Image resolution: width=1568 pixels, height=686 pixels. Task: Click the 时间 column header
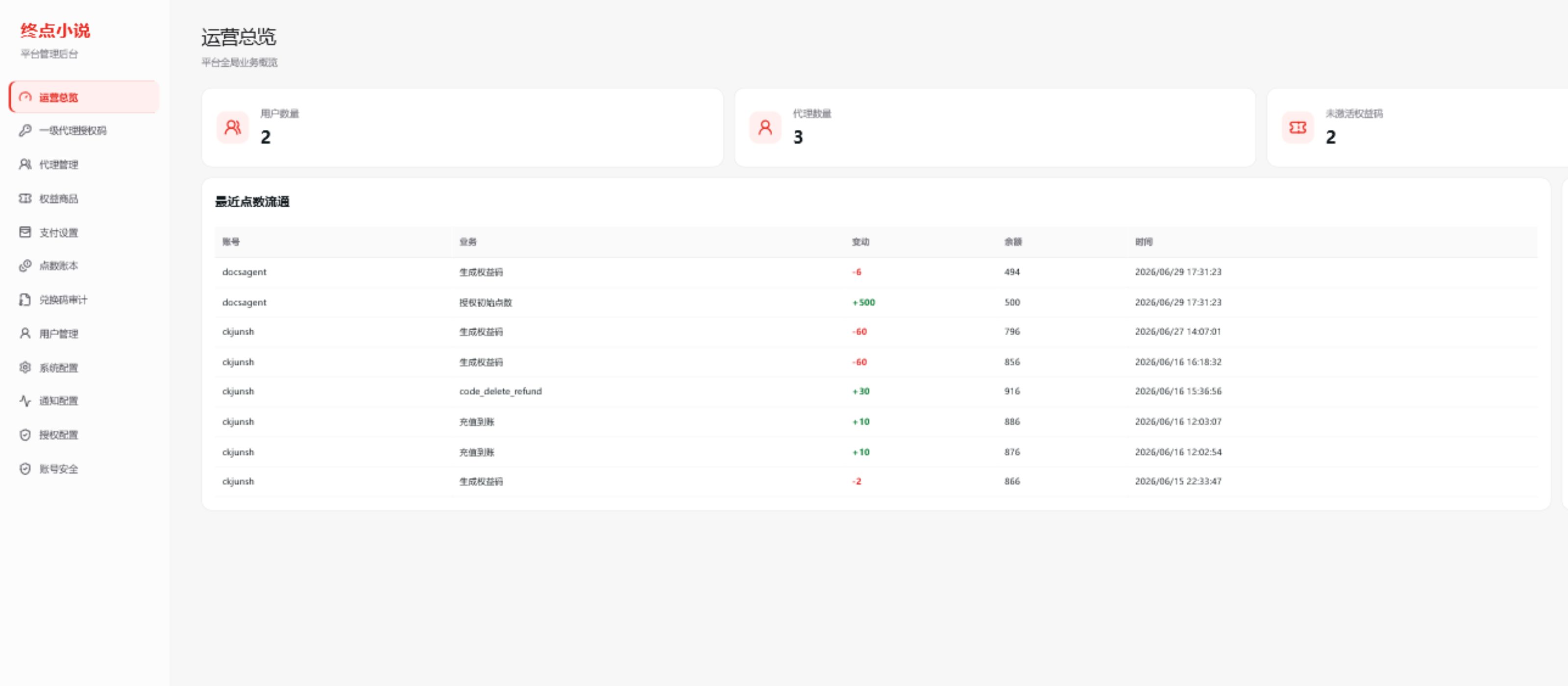1144,242
